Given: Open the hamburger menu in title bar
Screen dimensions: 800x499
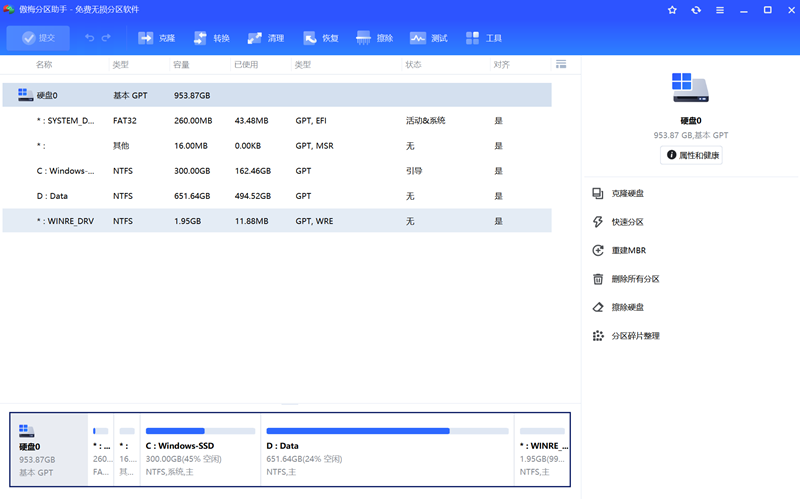Looking at the screenshot, I should pyautogui.click(x=719, y=9).
